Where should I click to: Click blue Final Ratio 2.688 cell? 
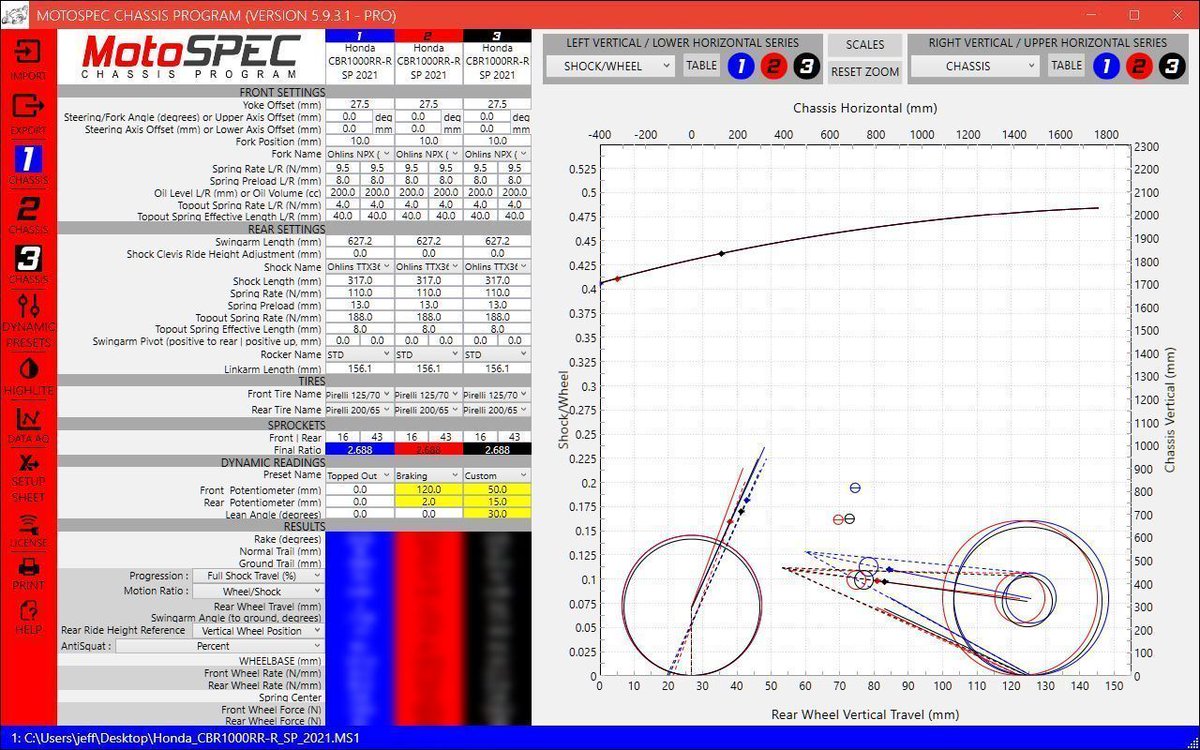tap(360, 450)
